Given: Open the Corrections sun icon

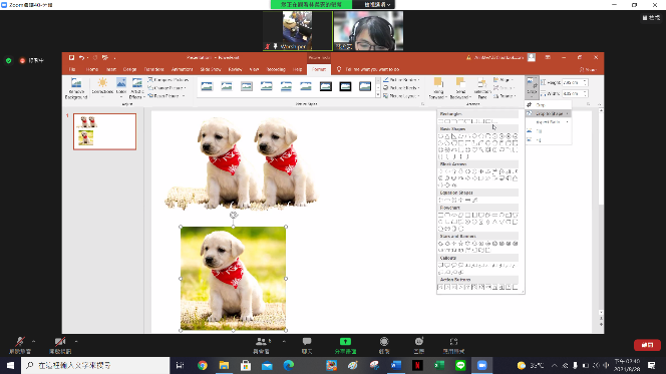Looking at the screenshot, I should pyautogui.click(x=102, y=83).
